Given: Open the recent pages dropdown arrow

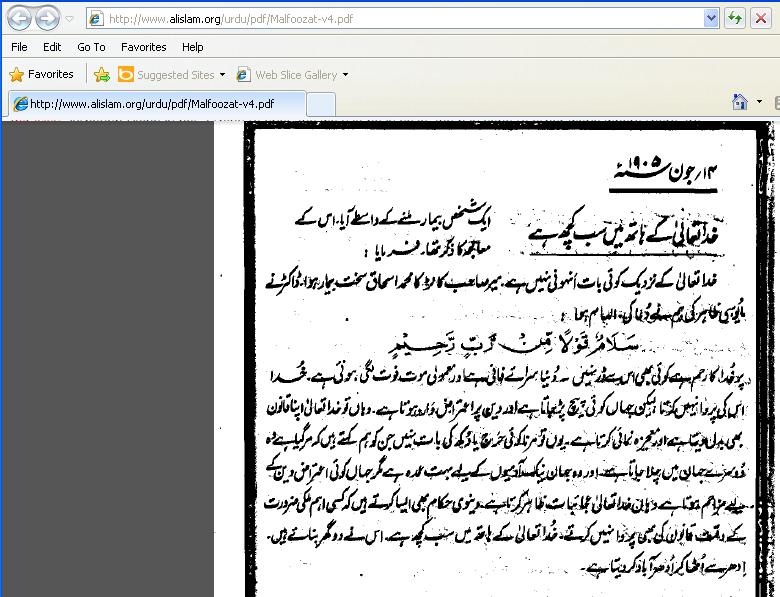Looking at the screenshot, I should tap(68, 19).
